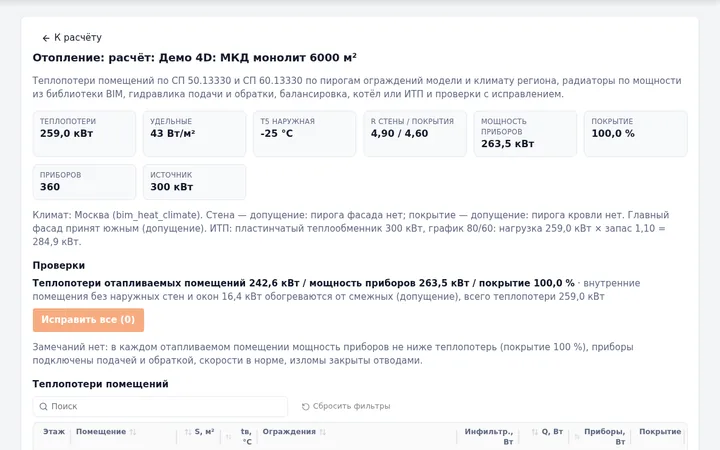Click the 'Теплопотери помещений' section heading
The height and width of the screenshot is (450, 720).
101,384
